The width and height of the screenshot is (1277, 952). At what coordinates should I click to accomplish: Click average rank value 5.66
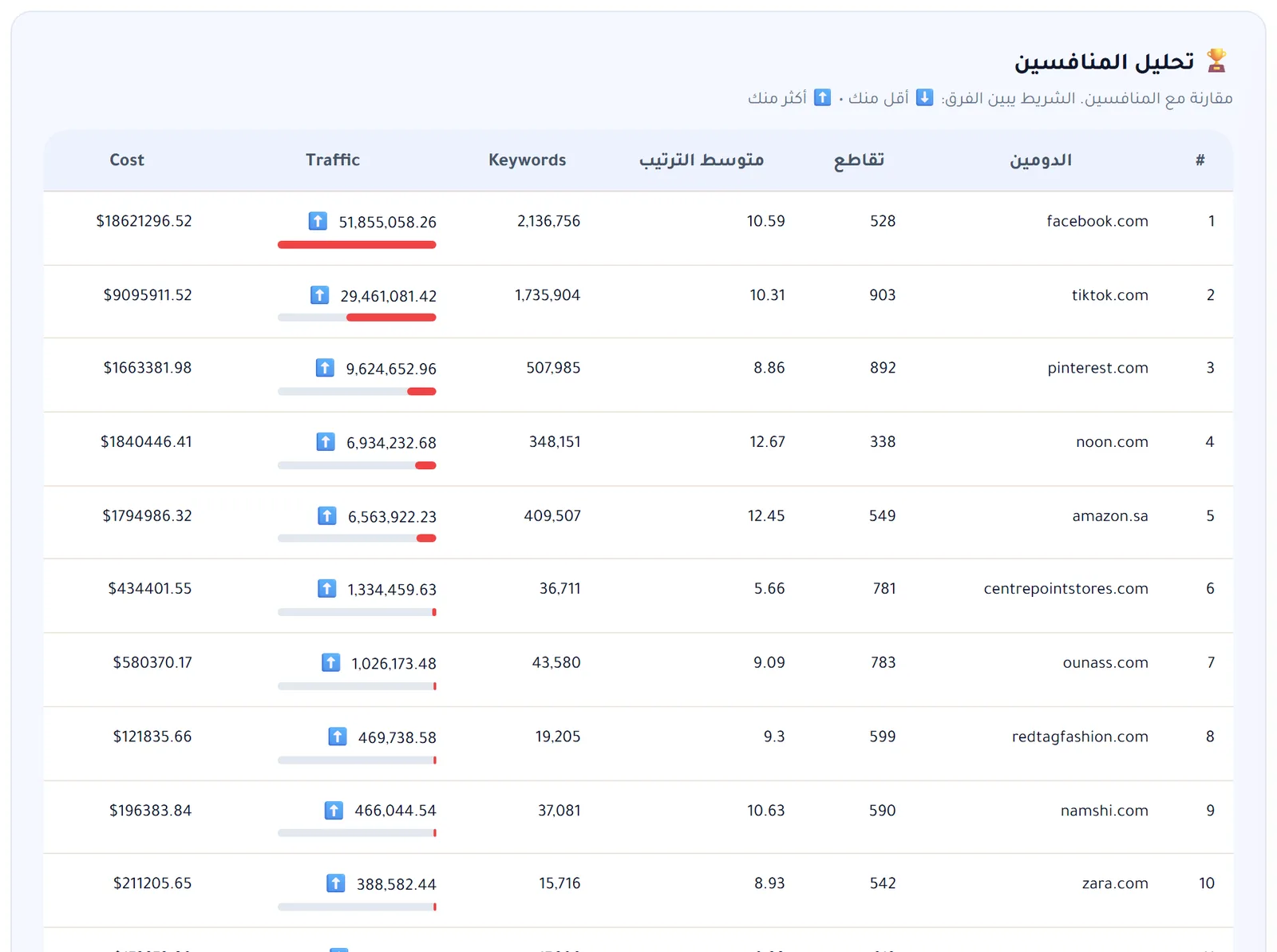pos(769,589)
